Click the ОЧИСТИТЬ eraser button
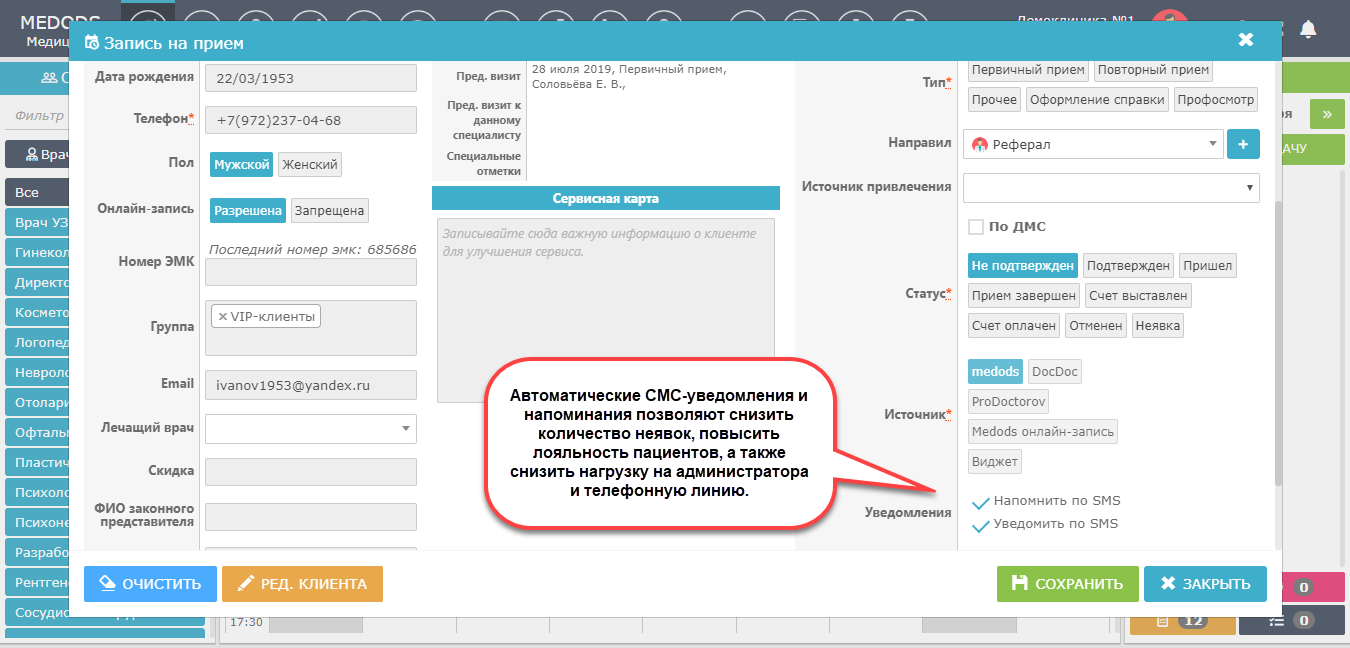The width and height of the screenshot is (1350, 648). point(150,584)
